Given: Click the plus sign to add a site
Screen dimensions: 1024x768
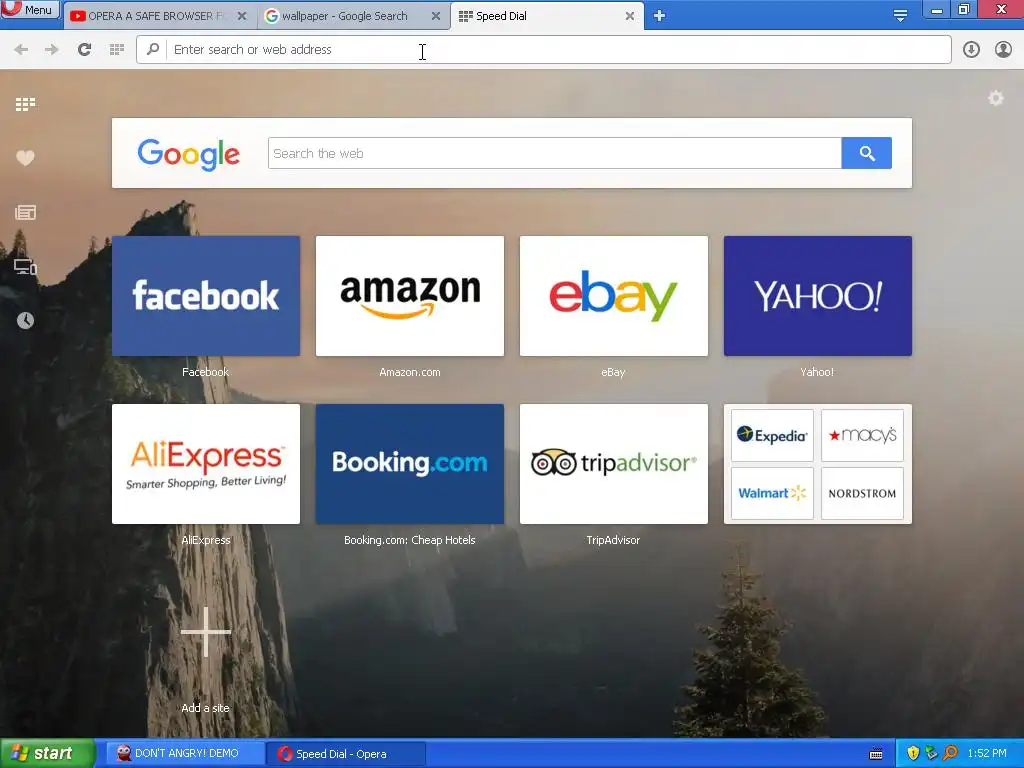Looking at the screenshot, I should (206, 632).
